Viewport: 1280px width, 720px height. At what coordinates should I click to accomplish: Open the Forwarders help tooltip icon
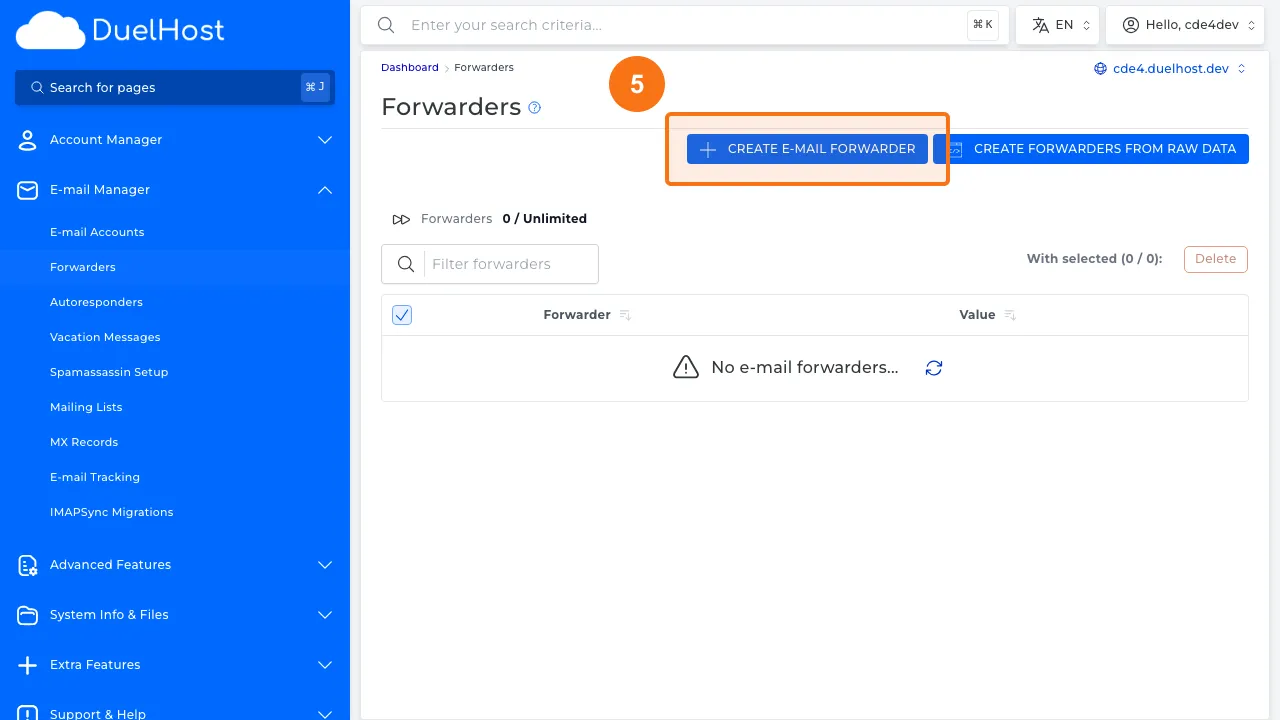[534, 107]
